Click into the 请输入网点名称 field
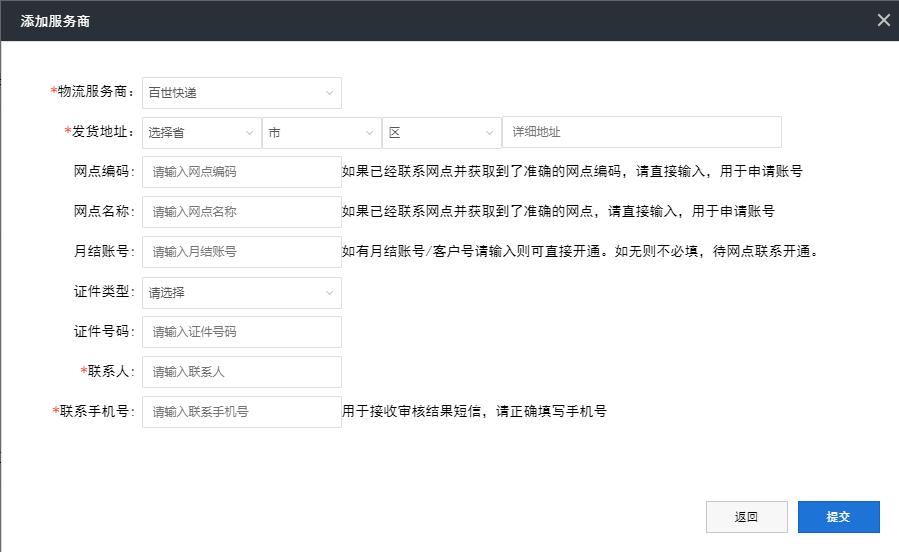The height and width of the screenshot is (552, 899). (241, 212)
